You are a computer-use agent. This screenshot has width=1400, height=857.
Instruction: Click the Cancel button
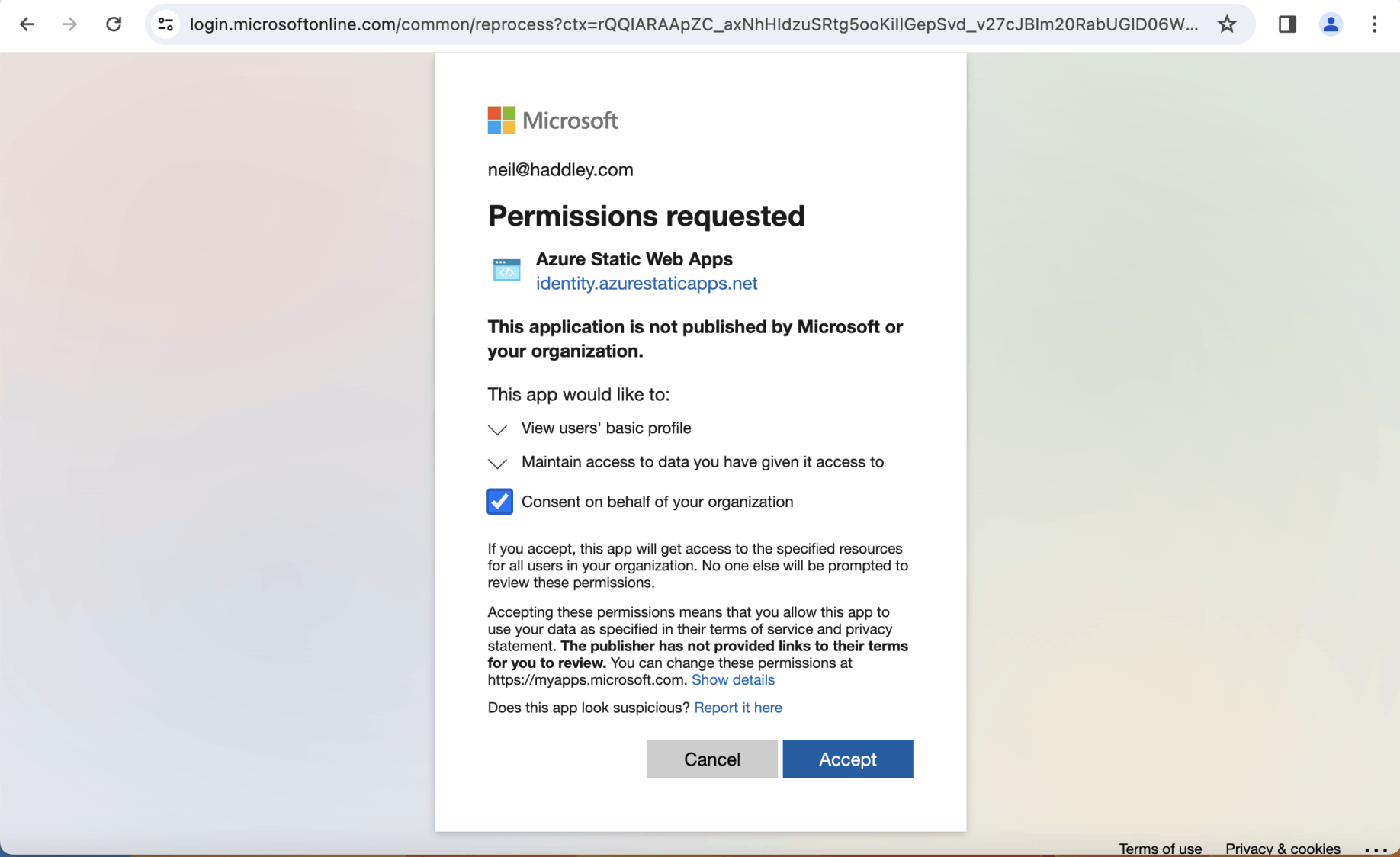click(712, 759)
